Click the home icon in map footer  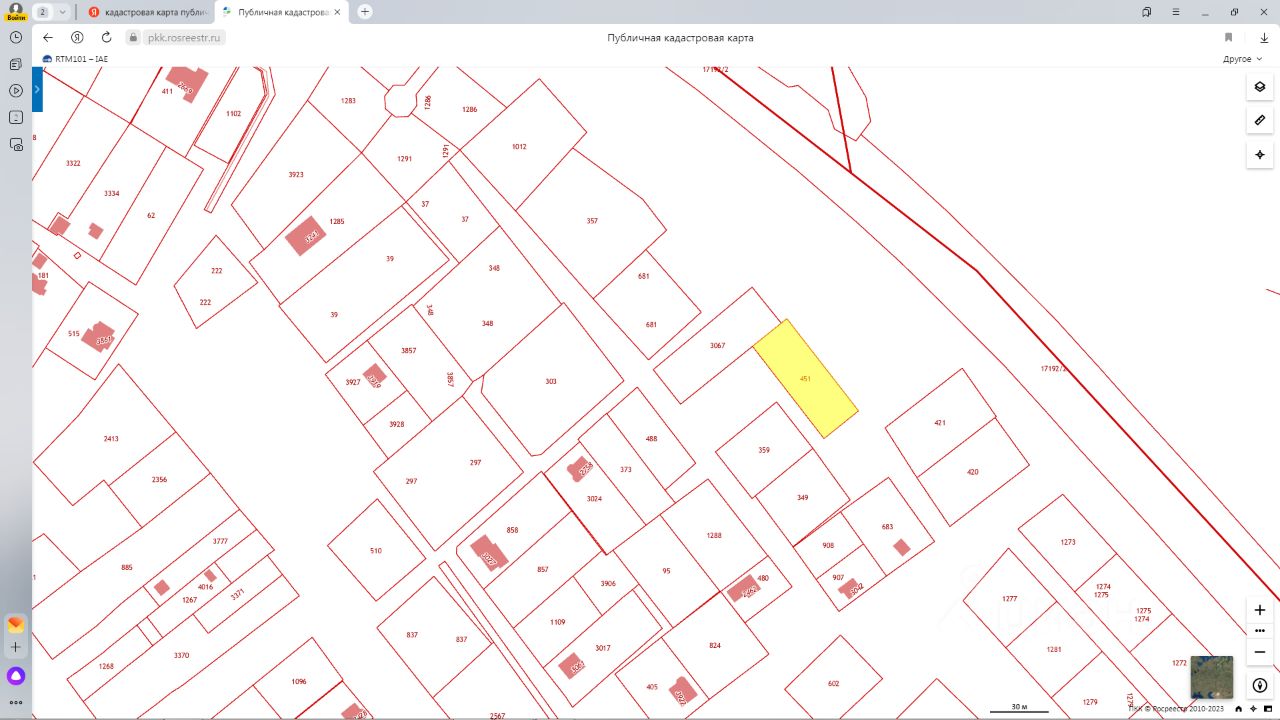pyautogui.click(x=1240, y=709)
